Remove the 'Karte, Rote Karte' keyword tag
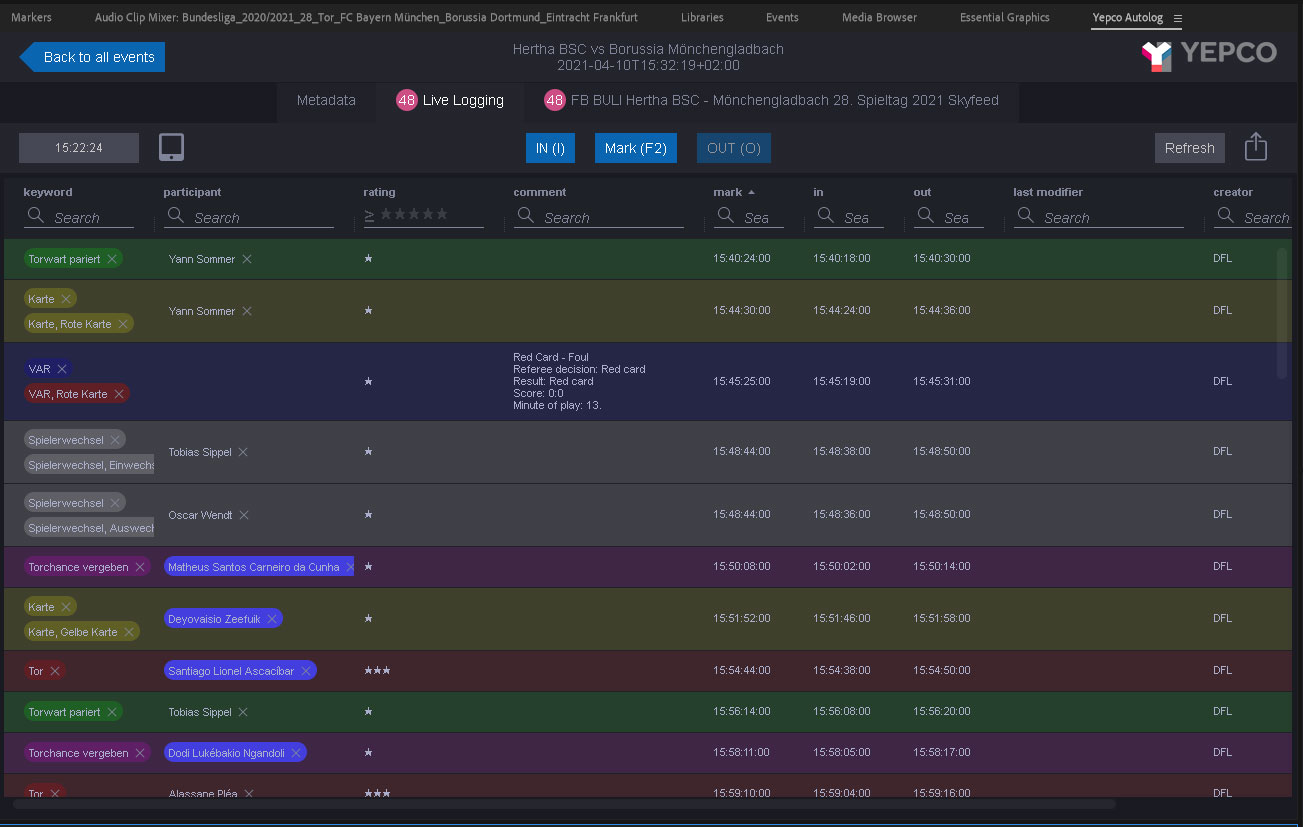 (x=123, y=324)
